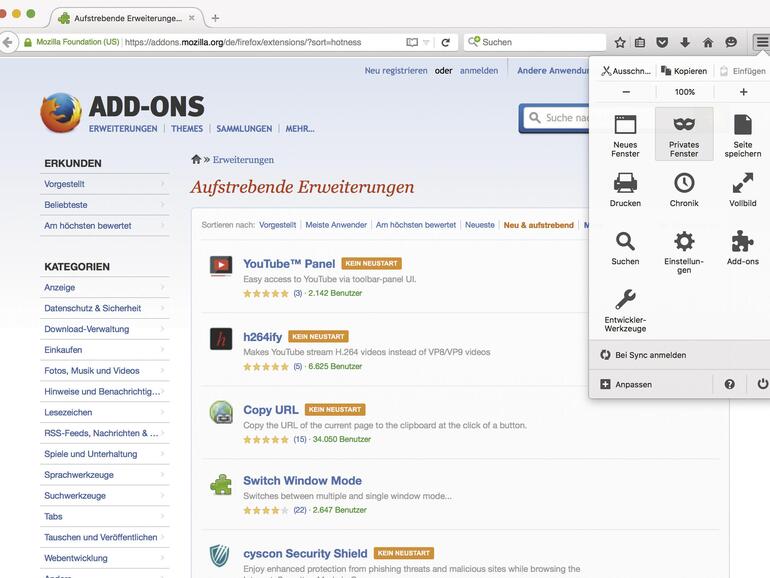Bookmark this page with the star icon
This screenshot has width=770, height=578.
click(x=620, y=42)
